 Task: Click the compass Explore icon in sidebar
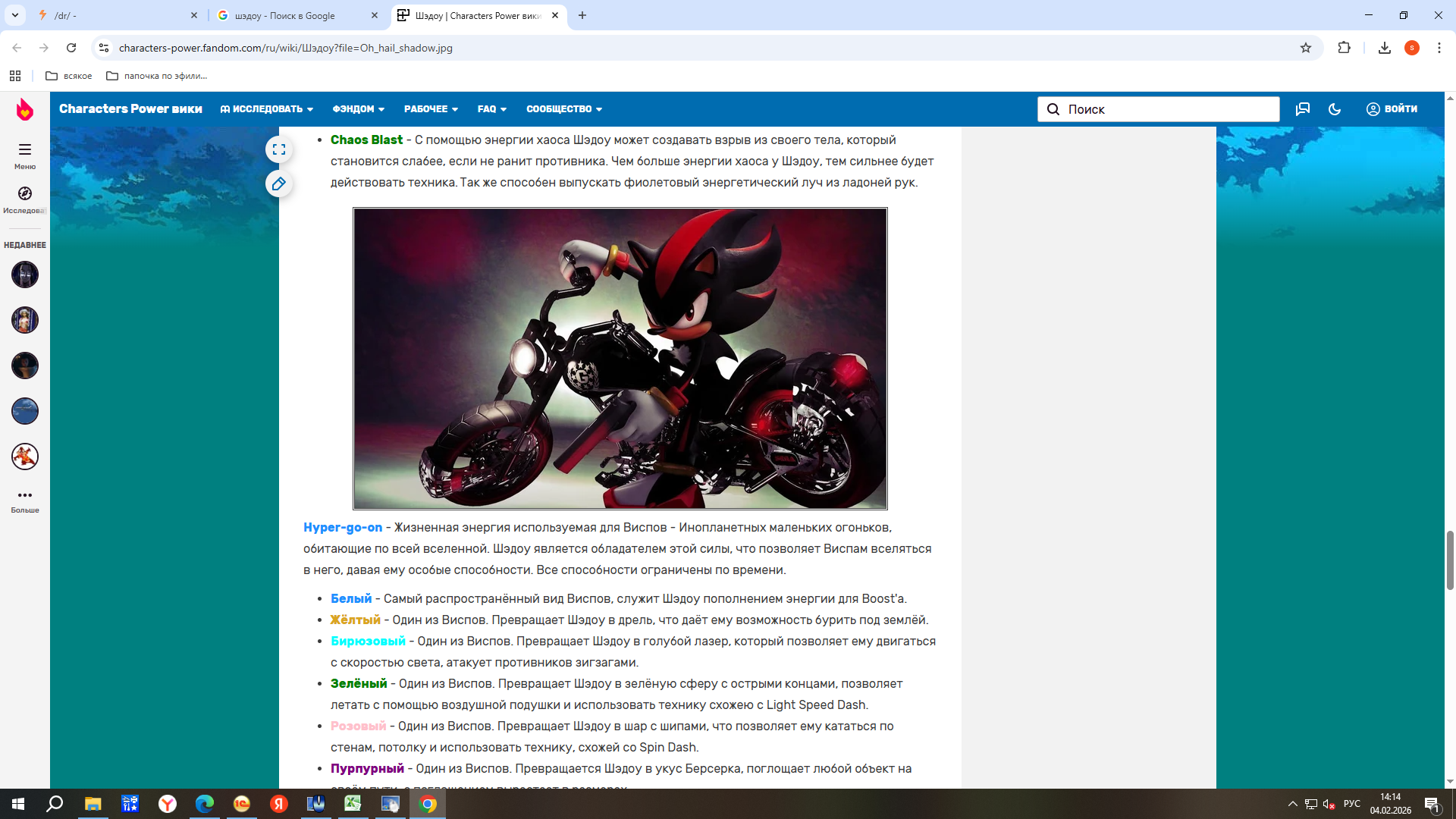pyautogui.click(x=25, y=193)
